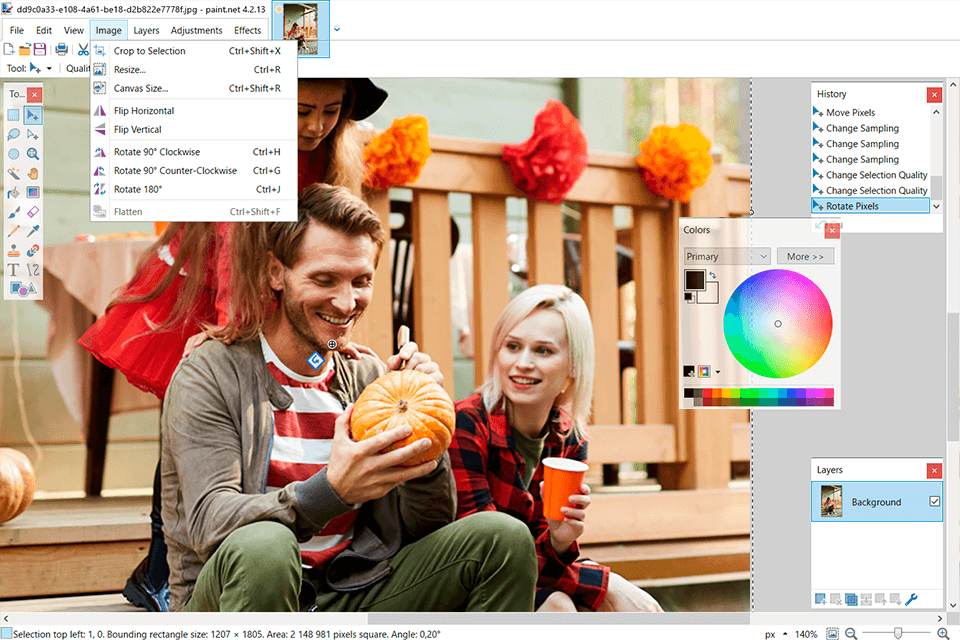Add a new layer in the Layers panel

(822, 599)
